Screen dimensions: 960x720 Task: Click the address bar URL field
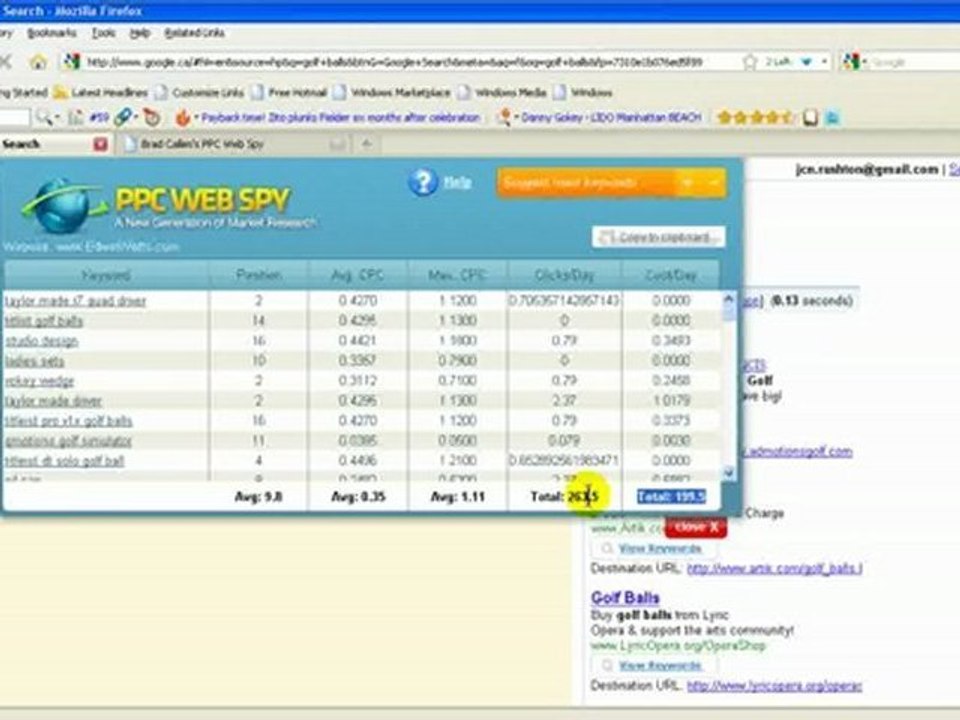404,61
